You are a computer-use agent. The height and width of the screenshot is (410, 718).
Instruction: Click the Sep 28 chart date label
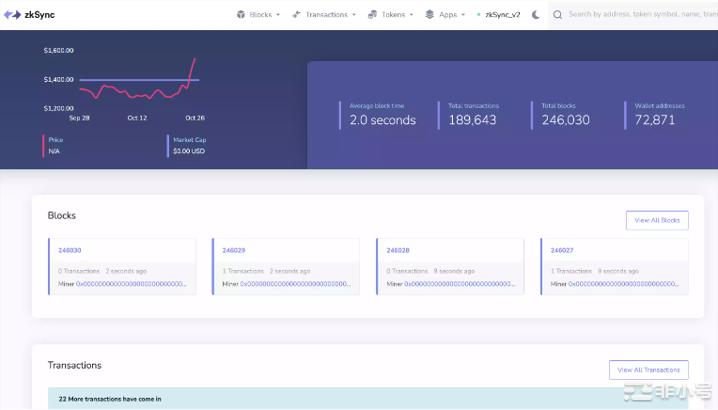coord(79,118)
